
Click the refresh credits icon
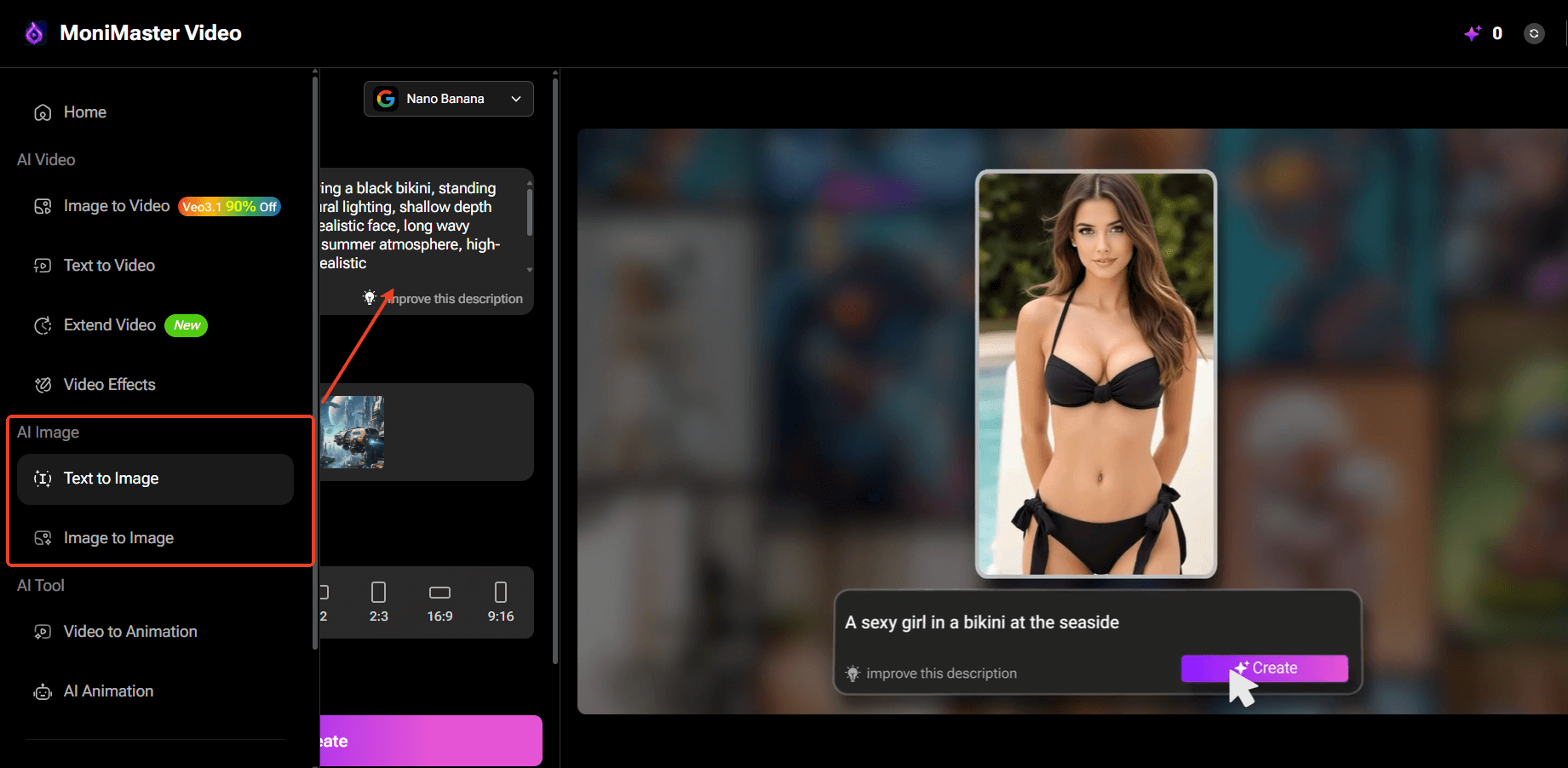1533,33
